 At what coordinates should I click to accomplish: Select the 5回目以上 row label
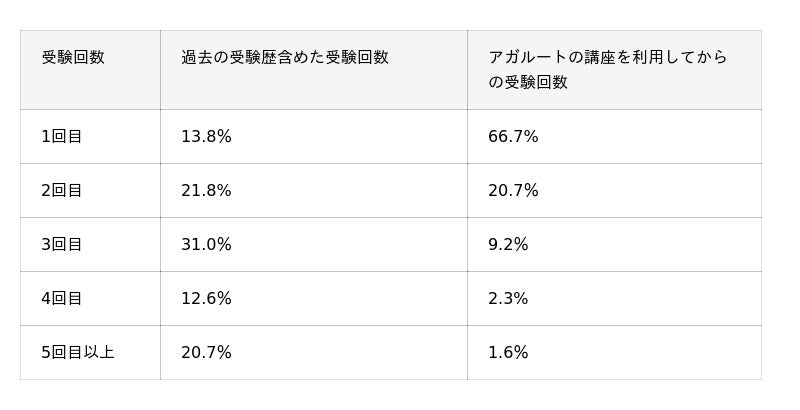tap(78, 353)
